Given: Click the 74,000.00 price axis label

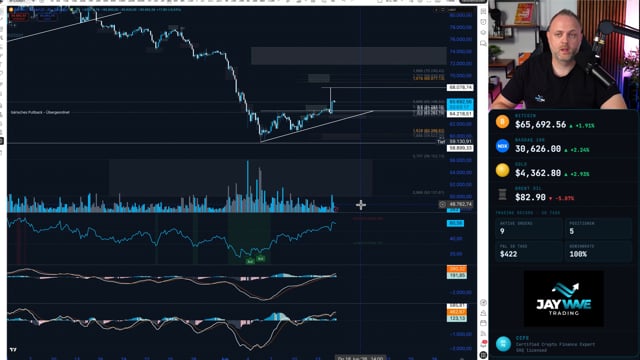Looking at the screenshot, I should pyautogui.click(x=460, y=51).
